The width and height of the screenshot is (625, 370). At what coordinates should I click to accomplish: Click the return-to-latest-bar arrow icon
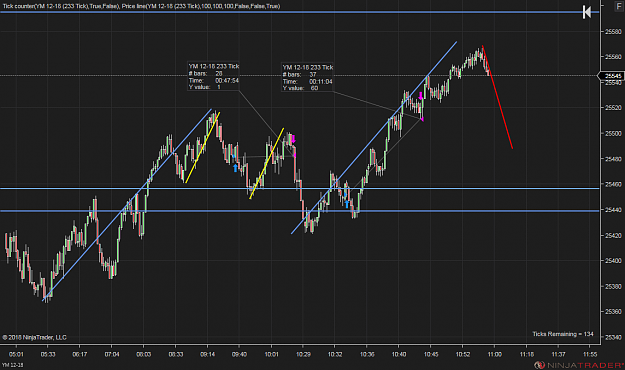point(587,12)
